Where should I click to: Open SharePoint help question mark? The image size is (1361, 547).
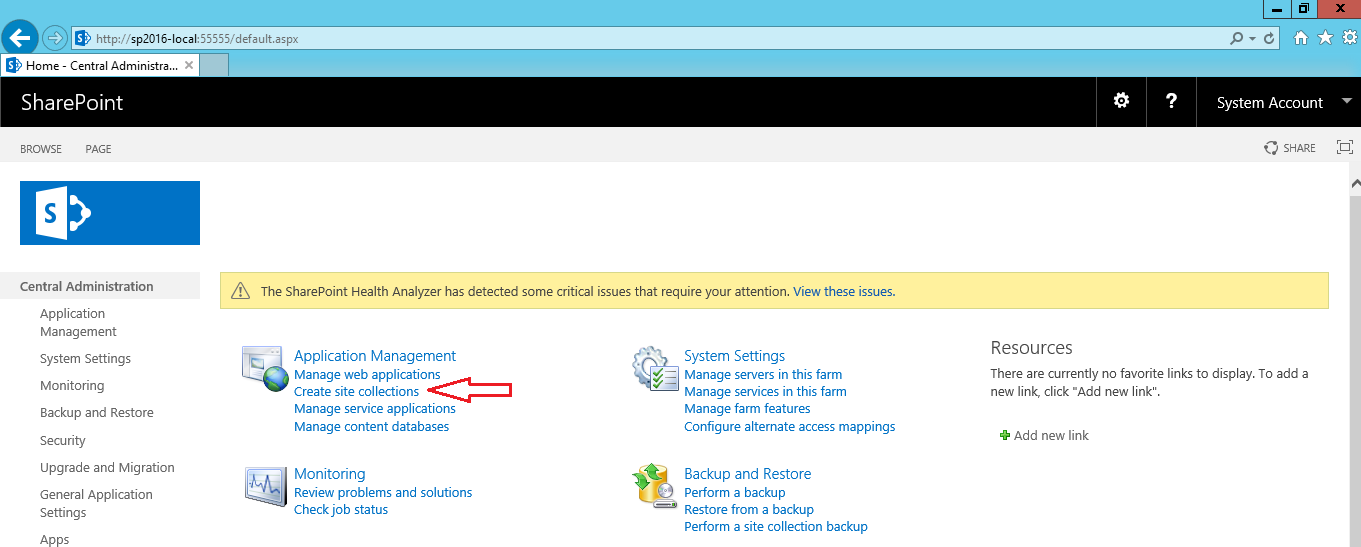(x=1171, y=101)
